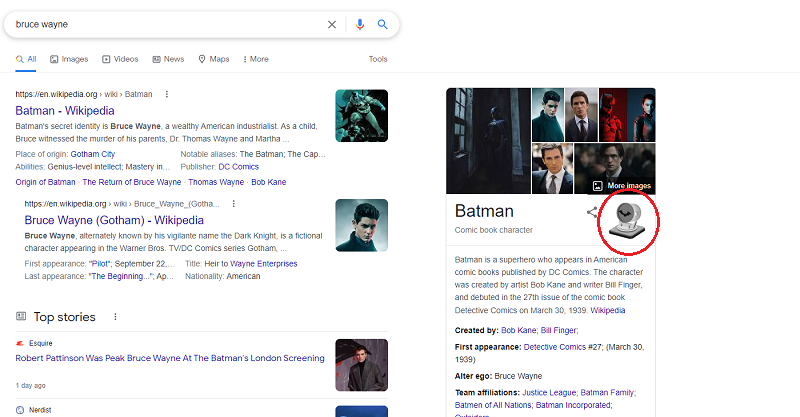This screenshot has height=417, width=800.
Task: Follow the DC Comics publisher link
Action: 238,167
